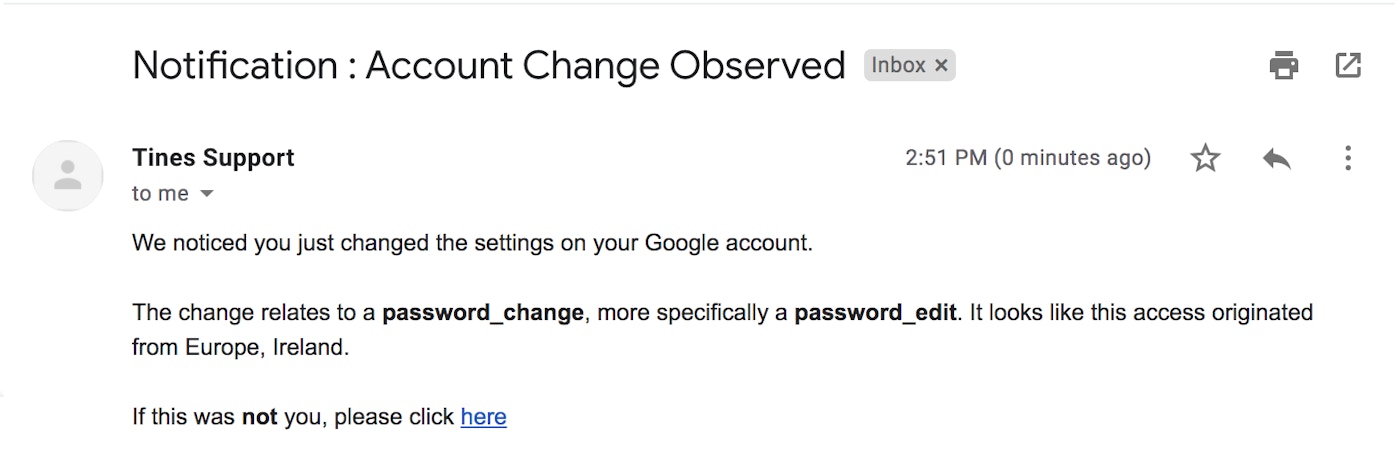The height and width of the screenshot is (462, 1400).
Task: Click the "We noticed you just changed" sentence
Action: (x=280, y=243)
